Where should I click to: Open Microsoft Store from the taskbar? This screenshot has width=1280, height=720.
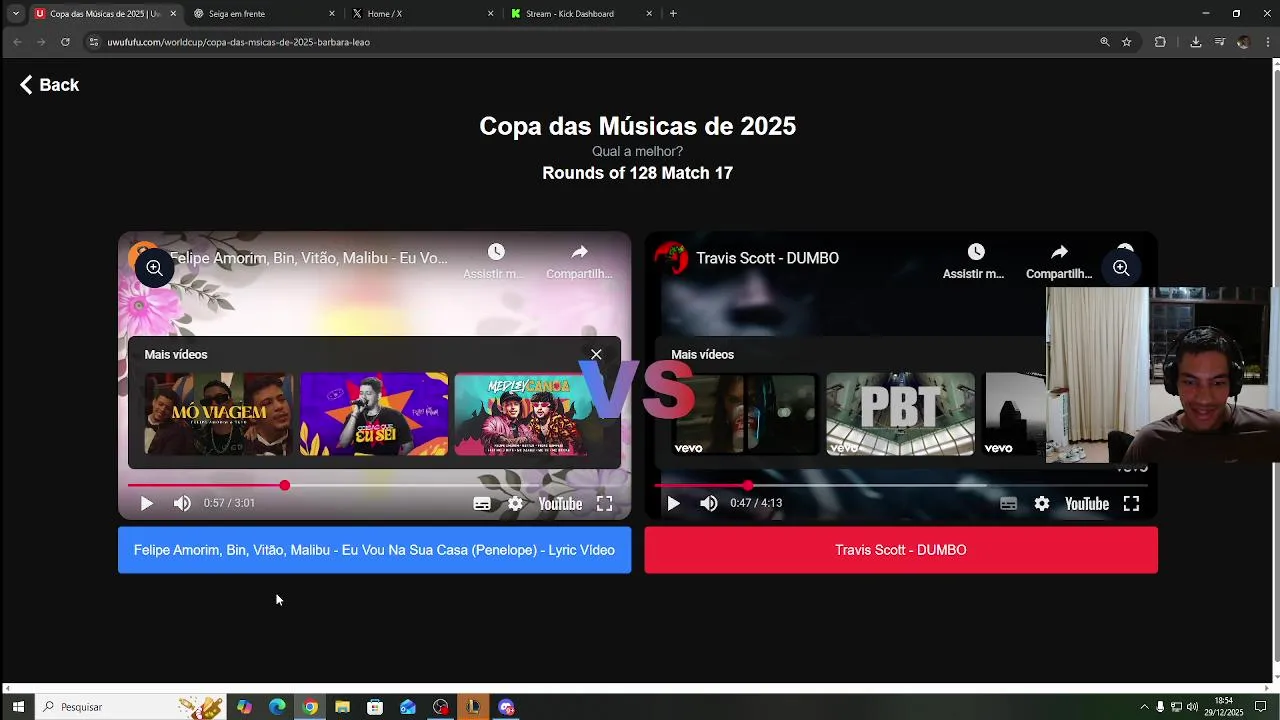click(x=375, y=707)
